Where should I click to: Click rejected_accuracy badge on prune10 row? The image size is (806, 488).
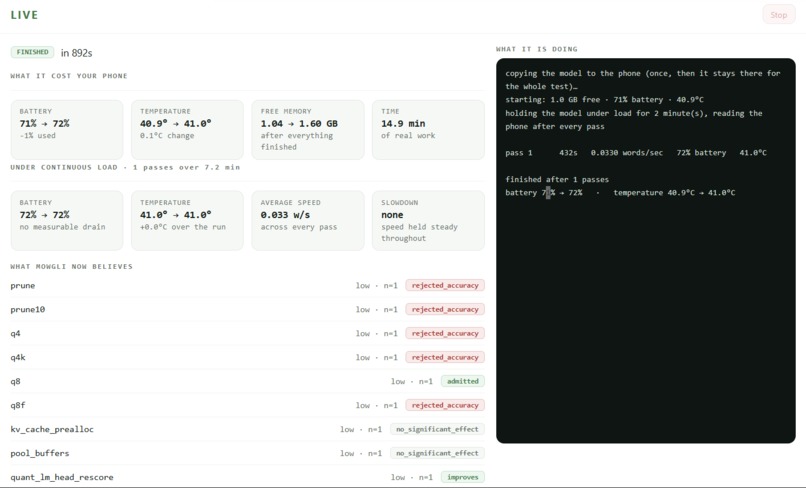445,310
